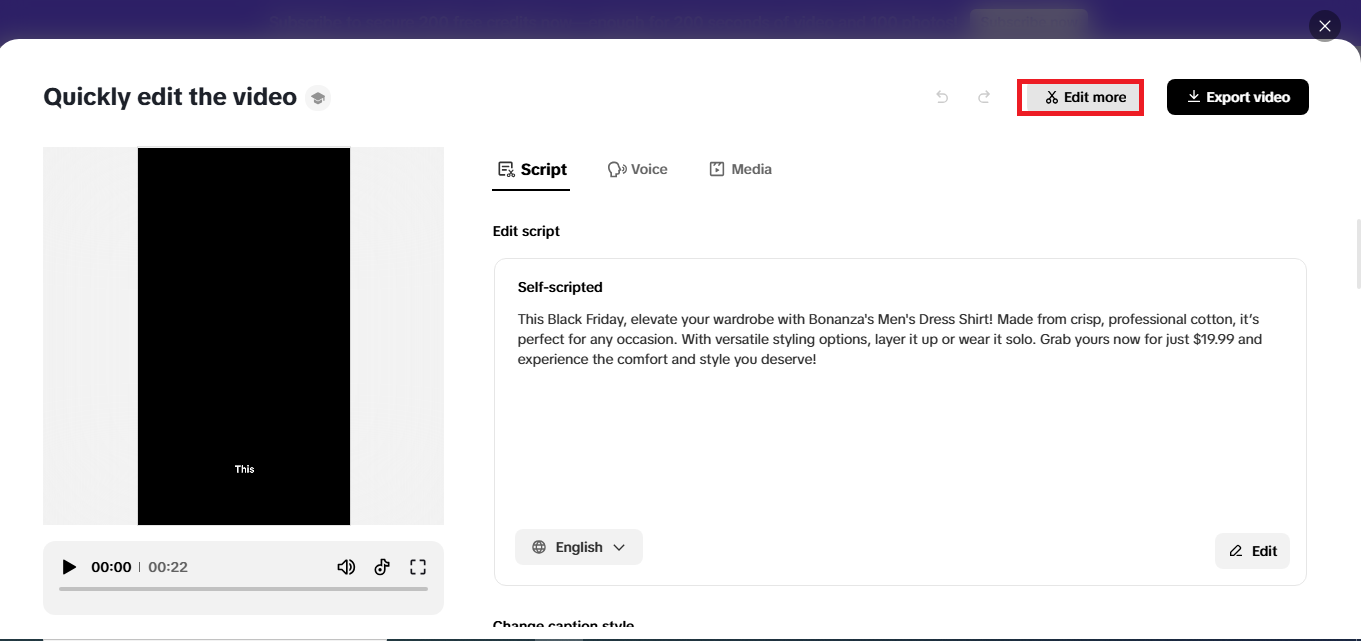The height and width of the screenshot is (641, 1361).
Task: Click the Export video button
Action: [x=1237, y=96]
